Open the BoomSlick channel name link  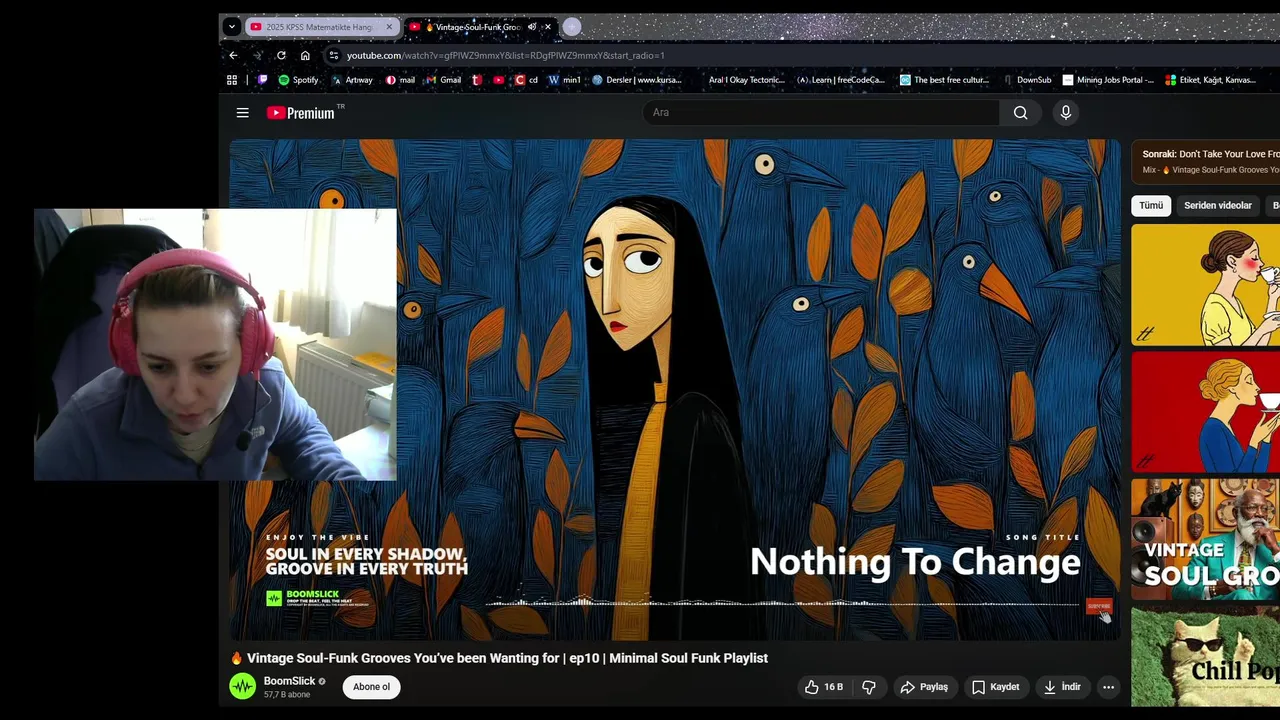[289, 681]
